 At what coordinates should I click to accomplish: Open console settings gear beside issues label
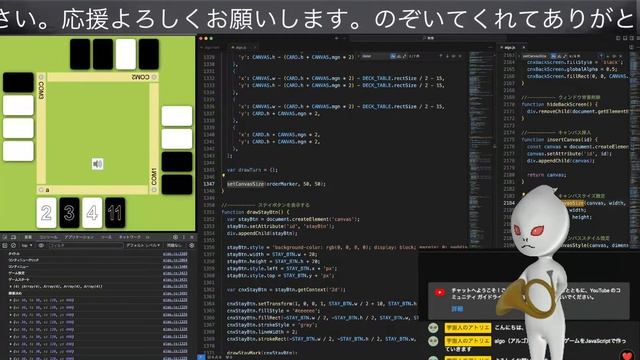(191, 245)
